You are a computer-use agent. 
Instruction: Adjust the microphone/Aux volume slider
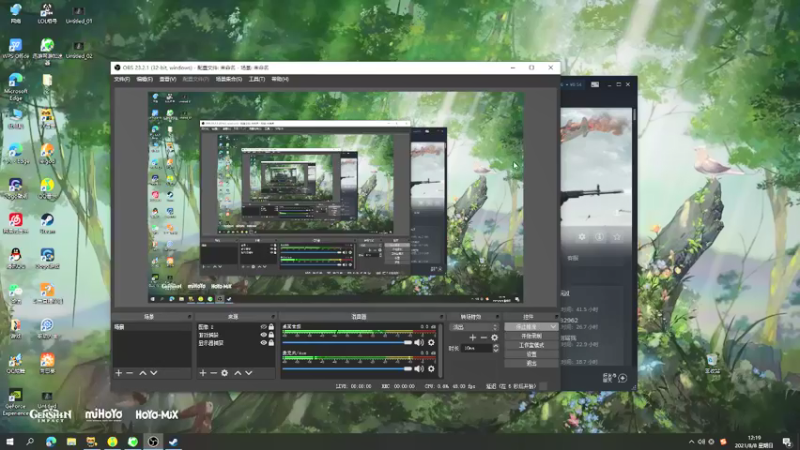coord(347,368)
